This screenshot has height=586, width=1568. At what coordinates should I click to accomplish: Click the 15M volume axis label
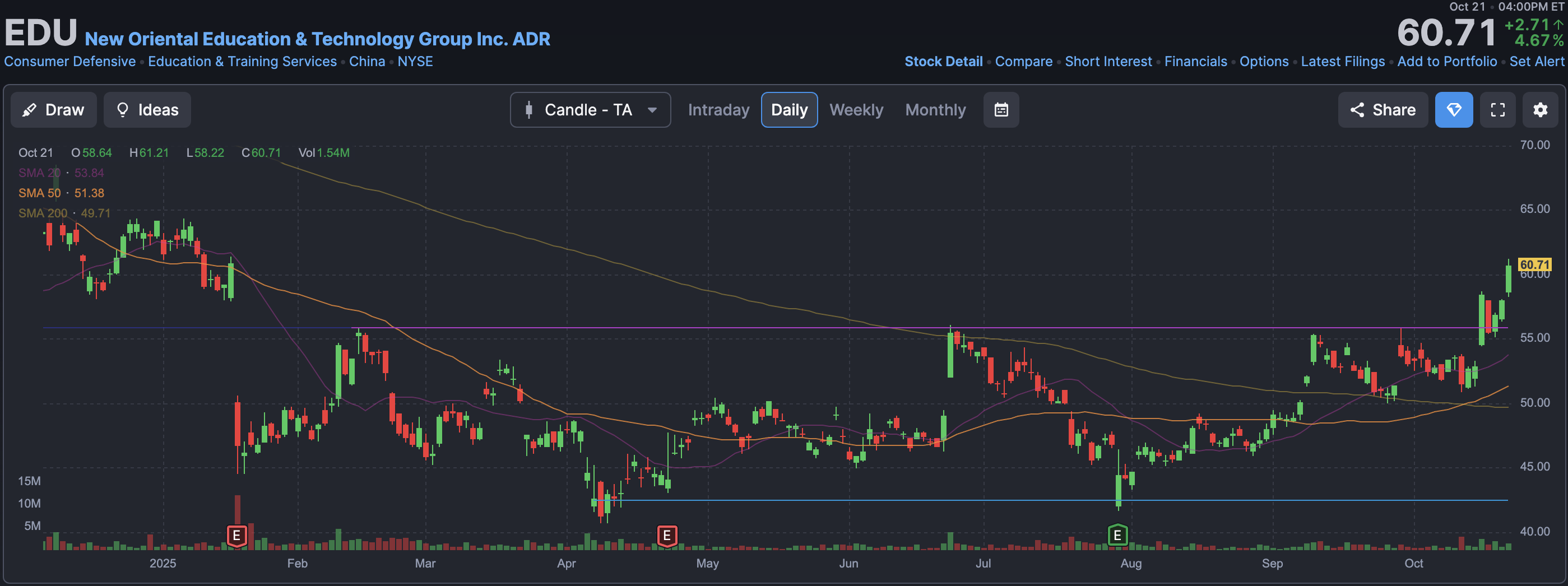(x=29, y=481)
